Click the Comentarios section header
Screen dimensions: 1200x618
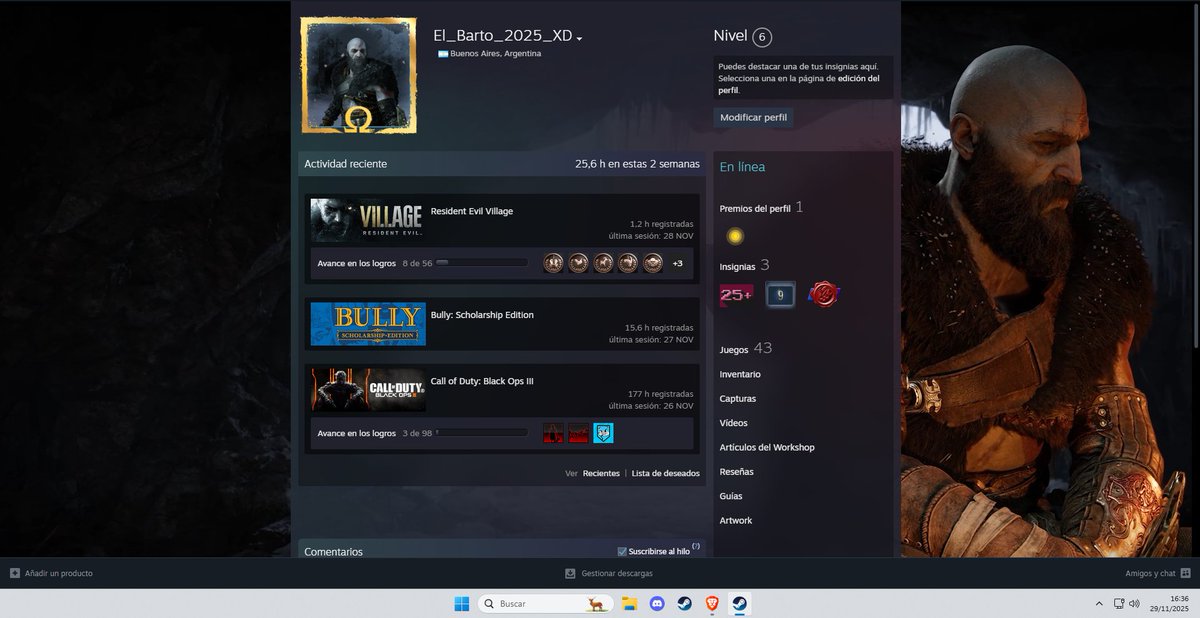[333, 552]
